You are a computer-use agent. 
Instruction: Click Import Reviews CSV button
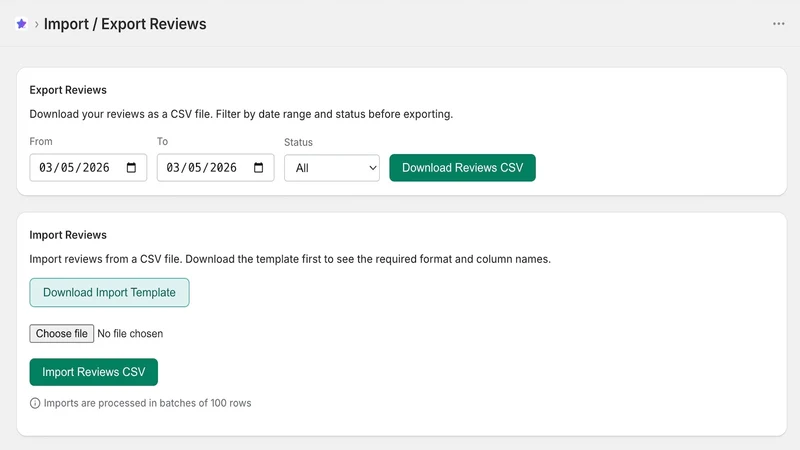pos(93,372)
